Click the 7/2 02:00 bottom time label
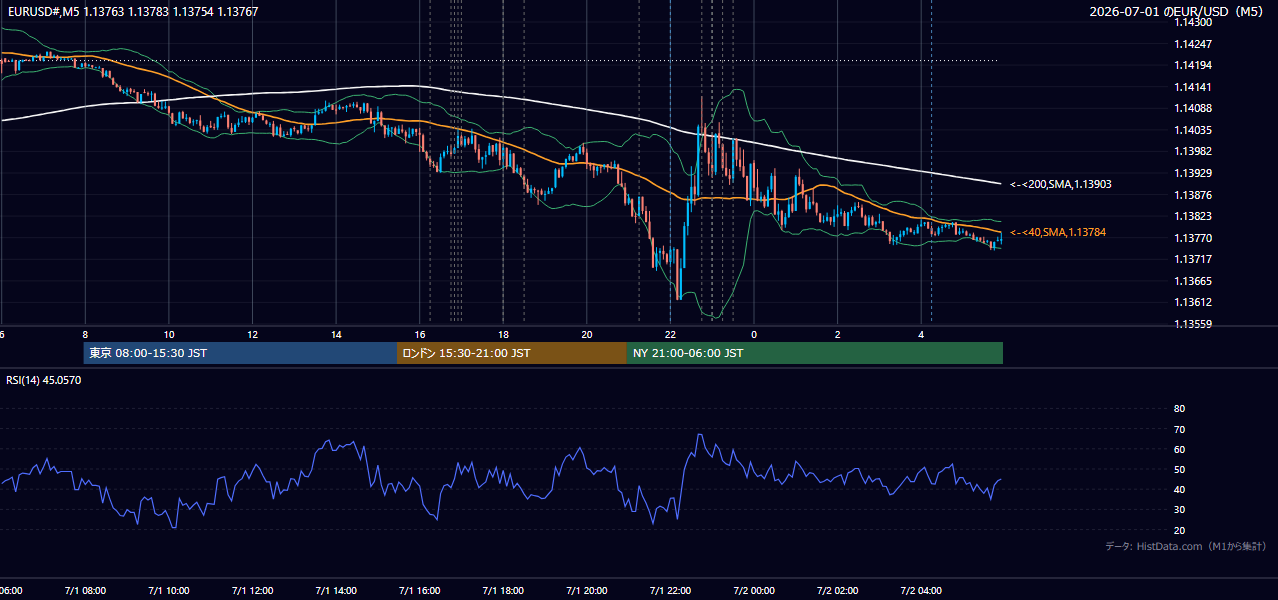This screenshot has height=600, width=1278. pos(837,591)
